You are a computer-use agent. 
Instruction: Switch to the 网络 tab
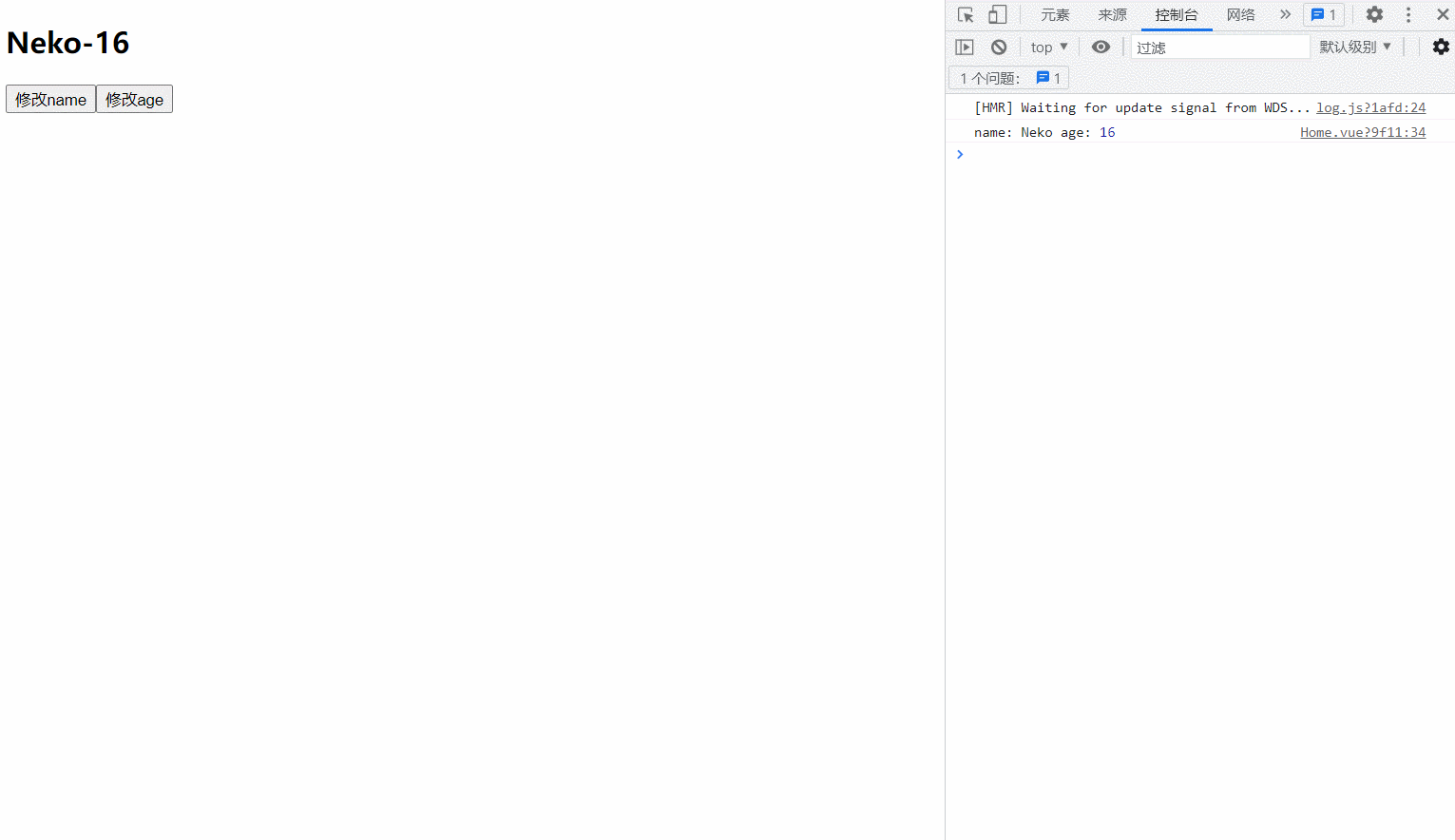(1241, 14)
